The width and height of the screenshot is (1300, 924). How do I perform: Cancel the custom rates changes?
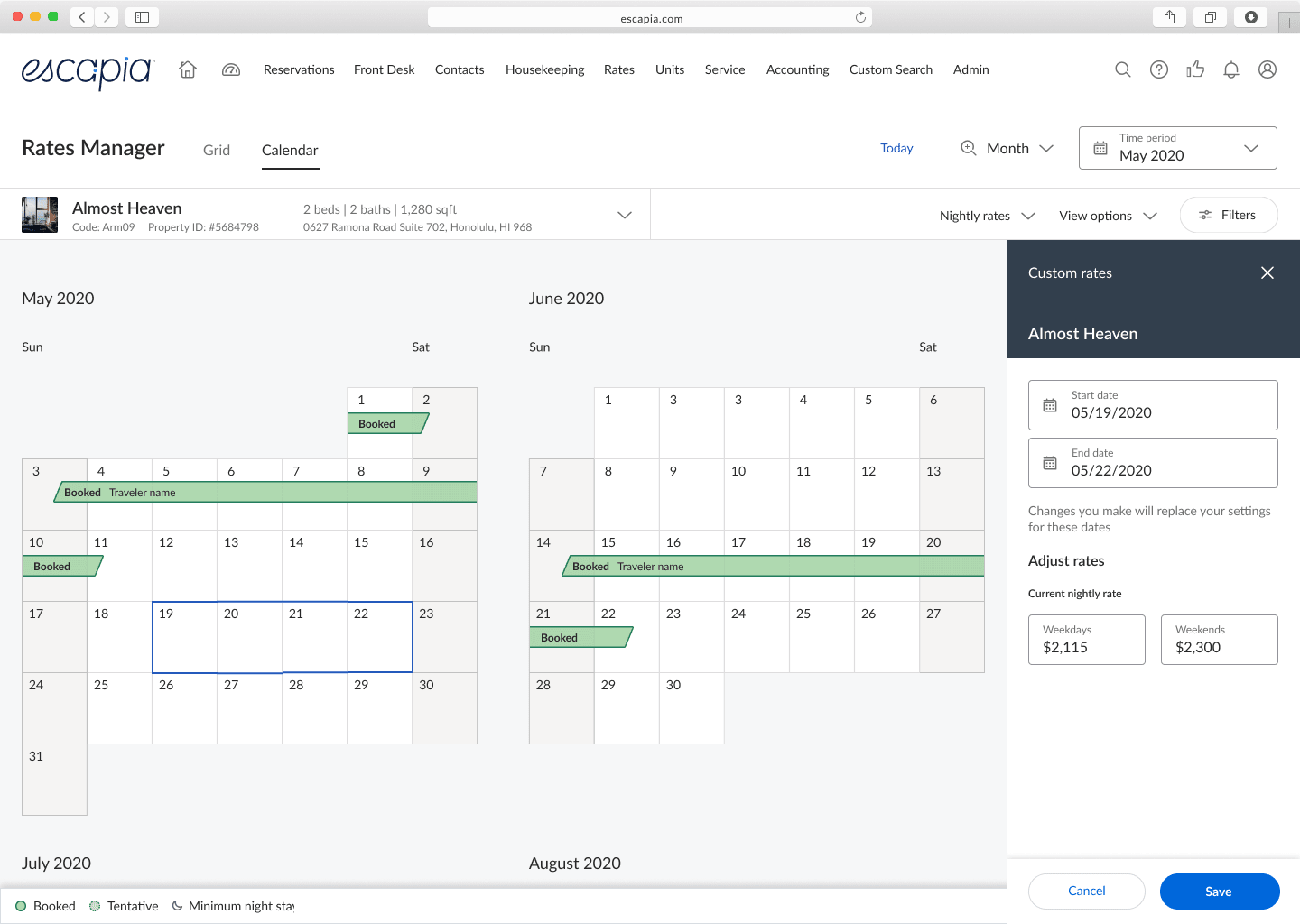point(1087,891)
